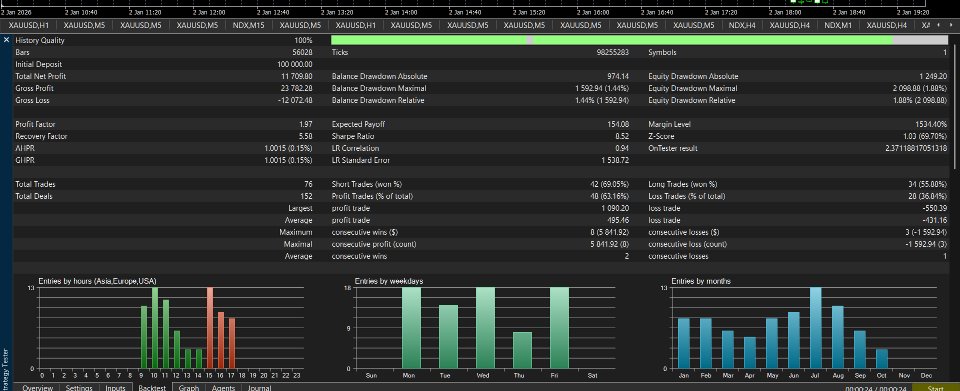Click the July bar in months chart

point(816,328)
